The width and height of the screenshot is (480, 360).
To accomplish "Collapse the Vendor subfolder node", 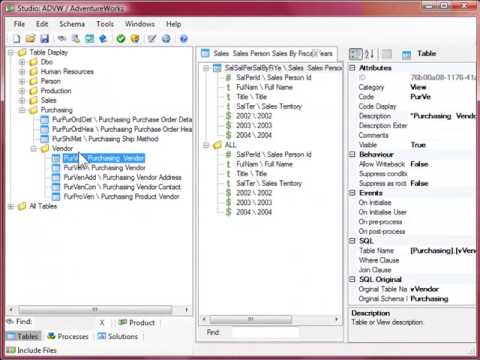I will pyautogui.click(x=34, y=149).
